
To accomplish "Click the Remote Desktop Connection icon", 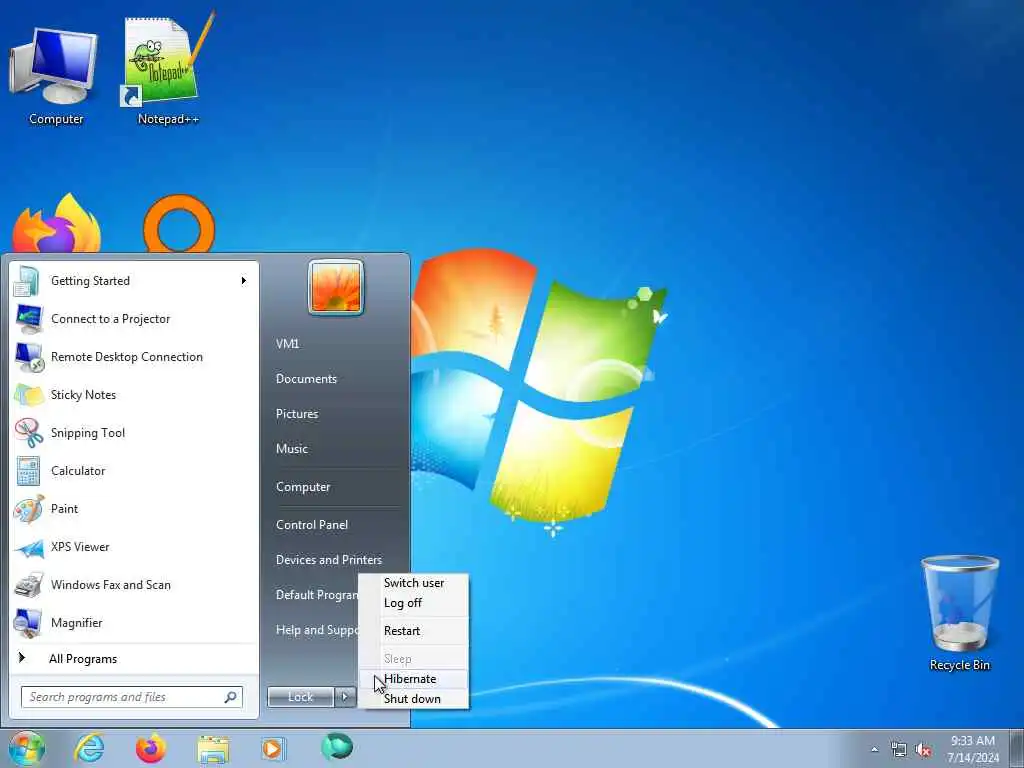I will (x=29, y=357).
